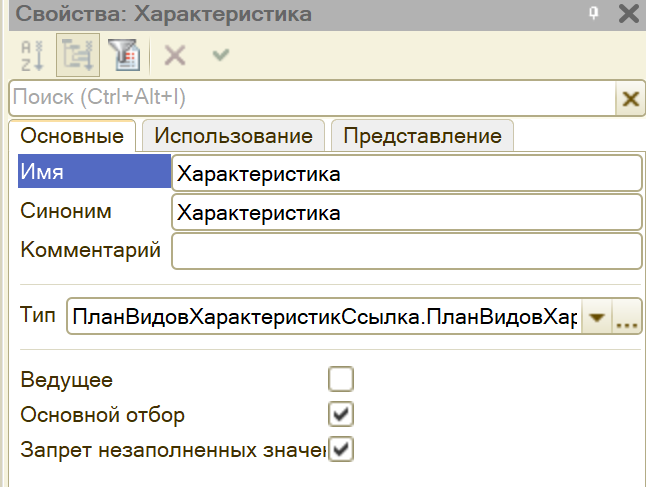Click the cancel changes X icon
This screenshot has height=487, width=646.
click(175, 56)
